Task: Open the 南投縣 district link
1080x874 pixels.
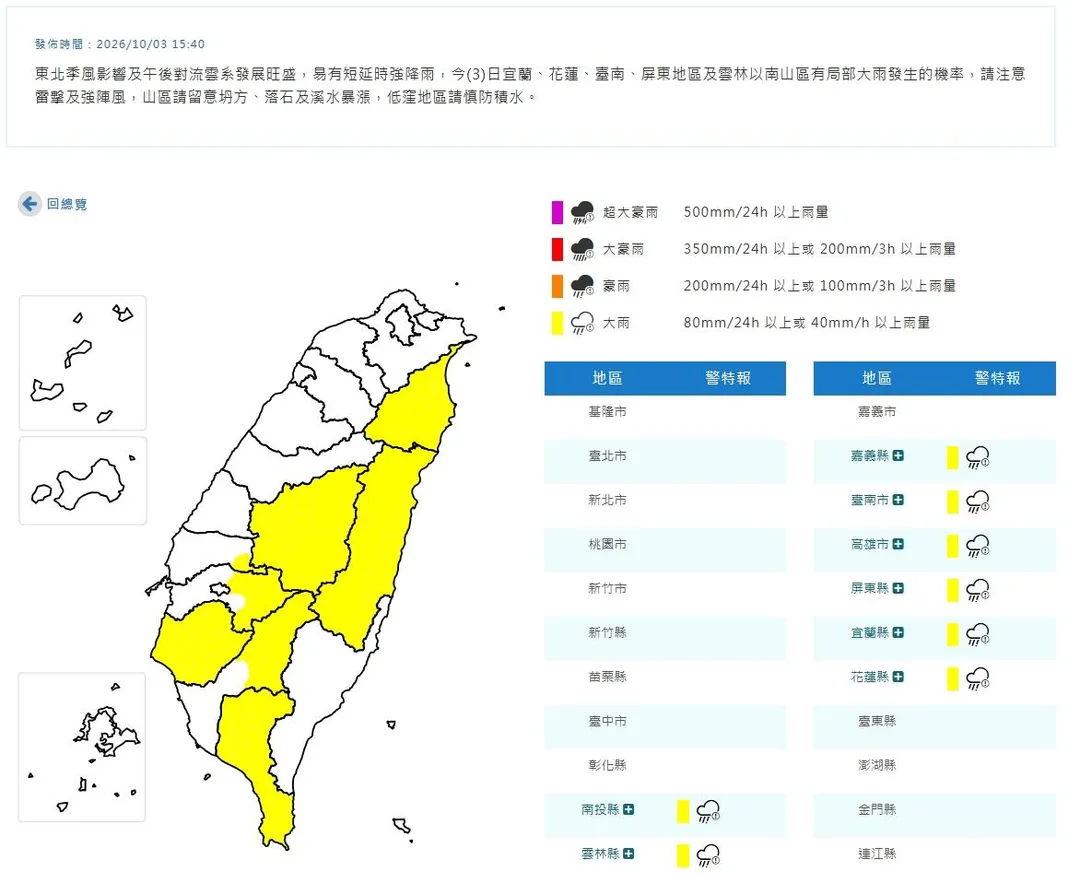Action: click(600, 809)
